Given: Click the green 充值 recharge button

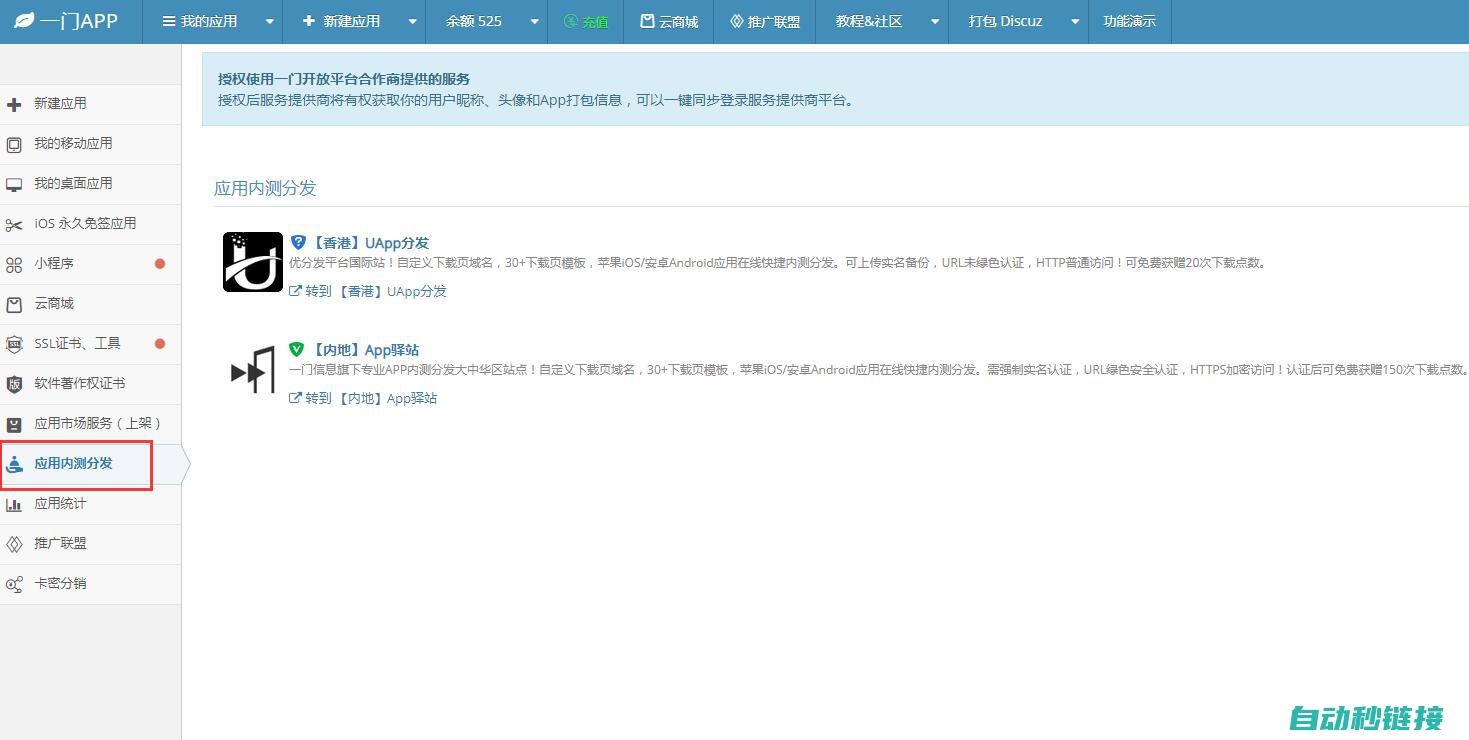Looking at the screenshot, I should 586,22.
